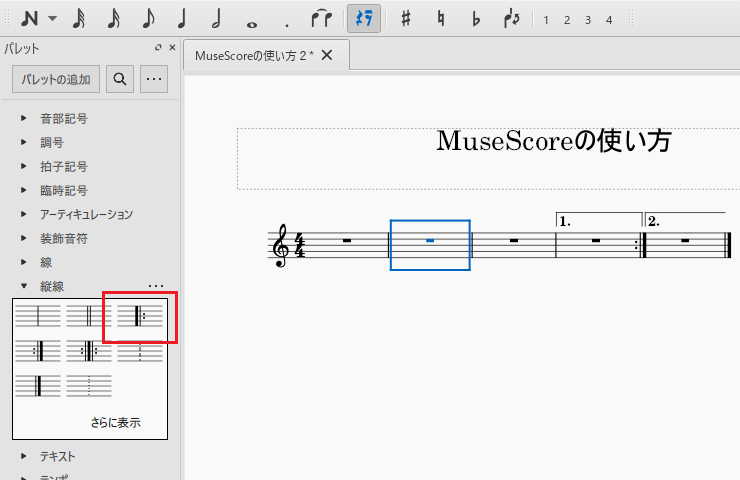This screenshot has height=480, width=740.
Task: Select the highlighted second measure rest
Action: (x=430, y=240)
